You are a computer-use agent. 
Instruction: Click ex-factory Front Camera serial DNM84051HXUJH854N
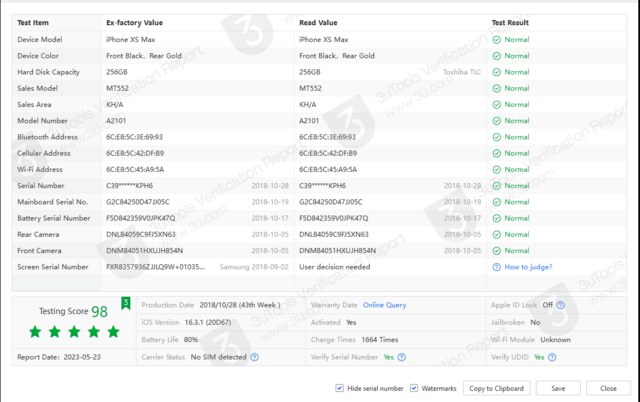(x=144, y=251)
